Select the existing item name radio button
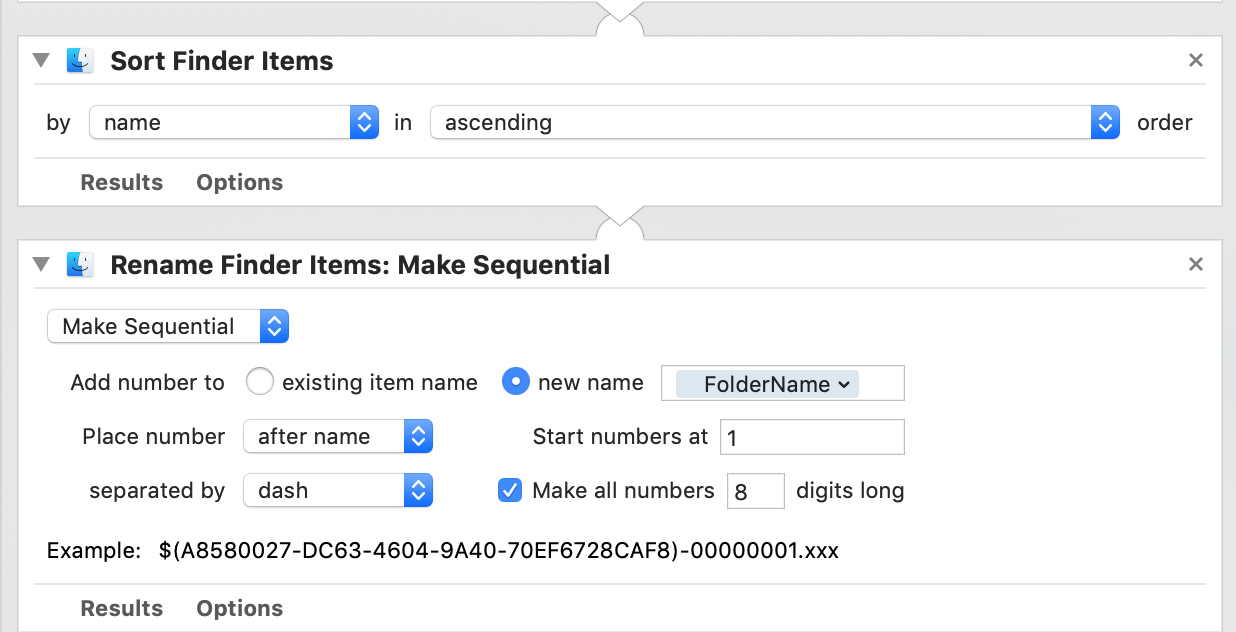This screenshot has width=1236, height=632. pos(259,383)
